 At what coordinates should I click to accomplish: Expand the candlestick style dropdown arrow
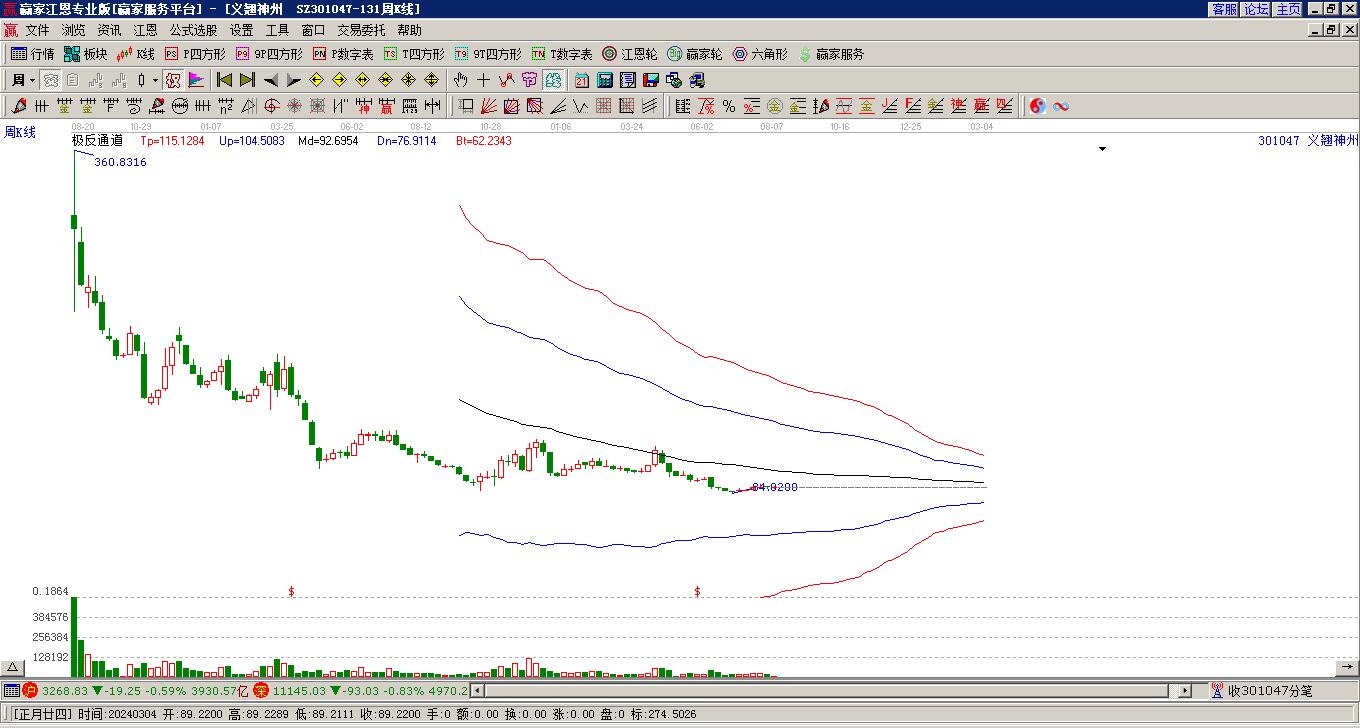tap(155, 80)
